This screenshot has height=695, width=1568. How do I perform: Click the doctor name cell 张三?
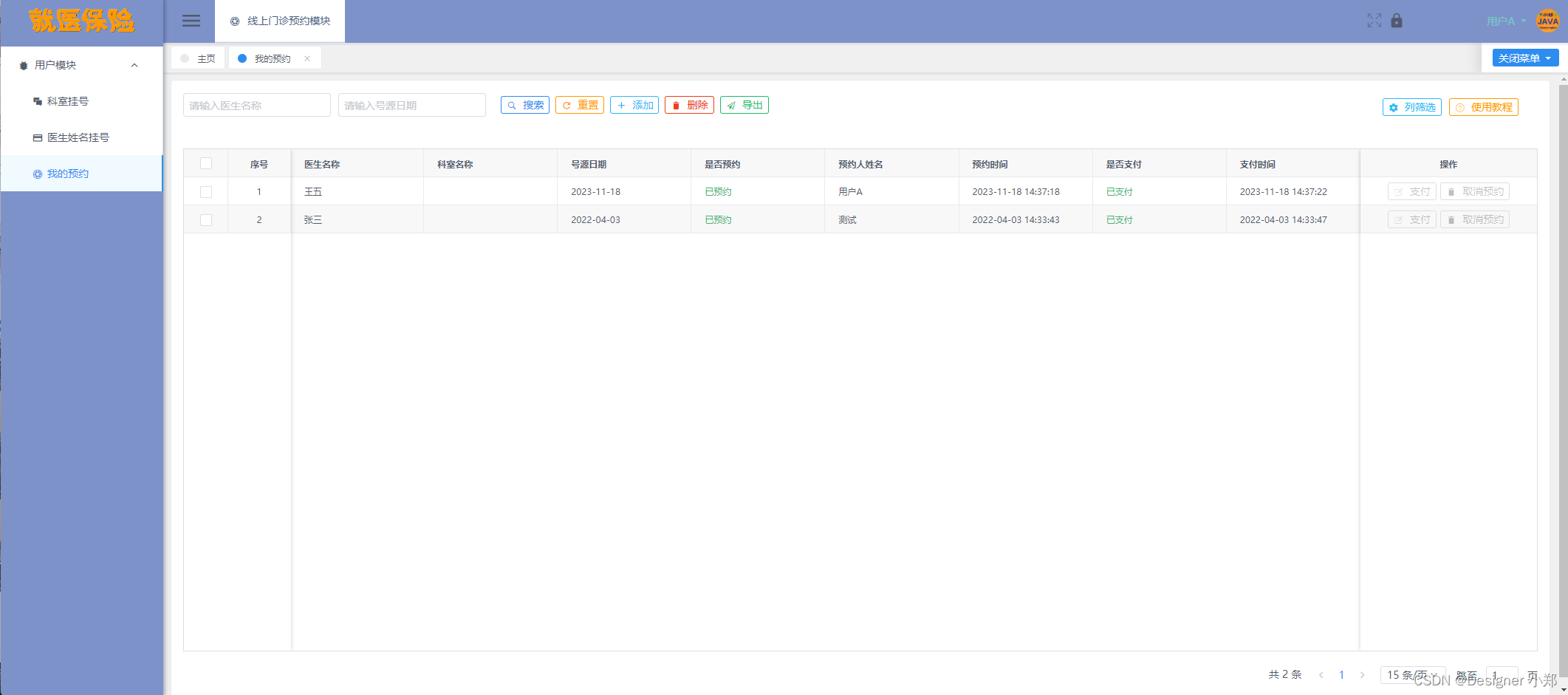313,220
